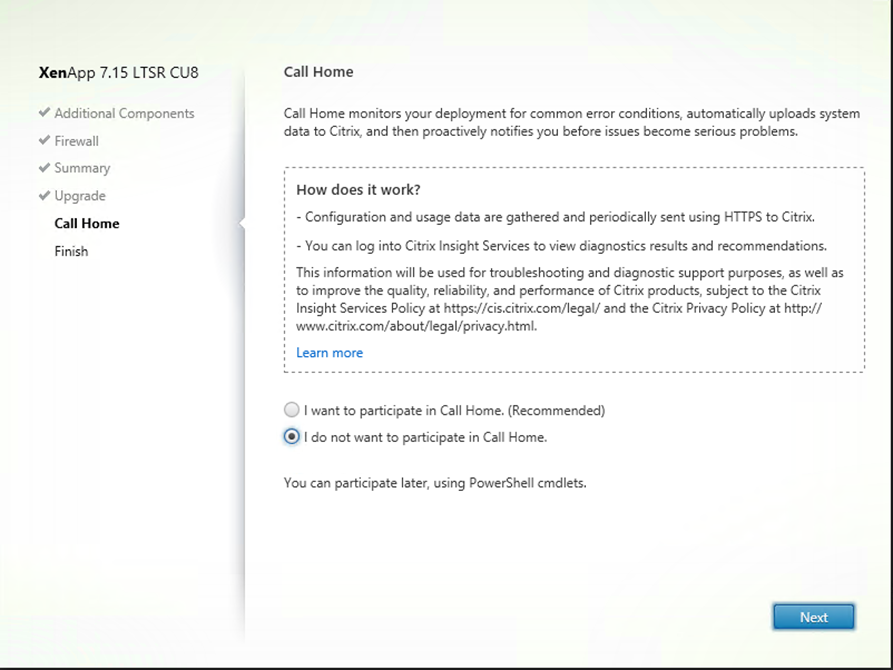Screen dimensions: 893x670
Task: Go to the Upgrade step
Action: (x=80, y=196)
